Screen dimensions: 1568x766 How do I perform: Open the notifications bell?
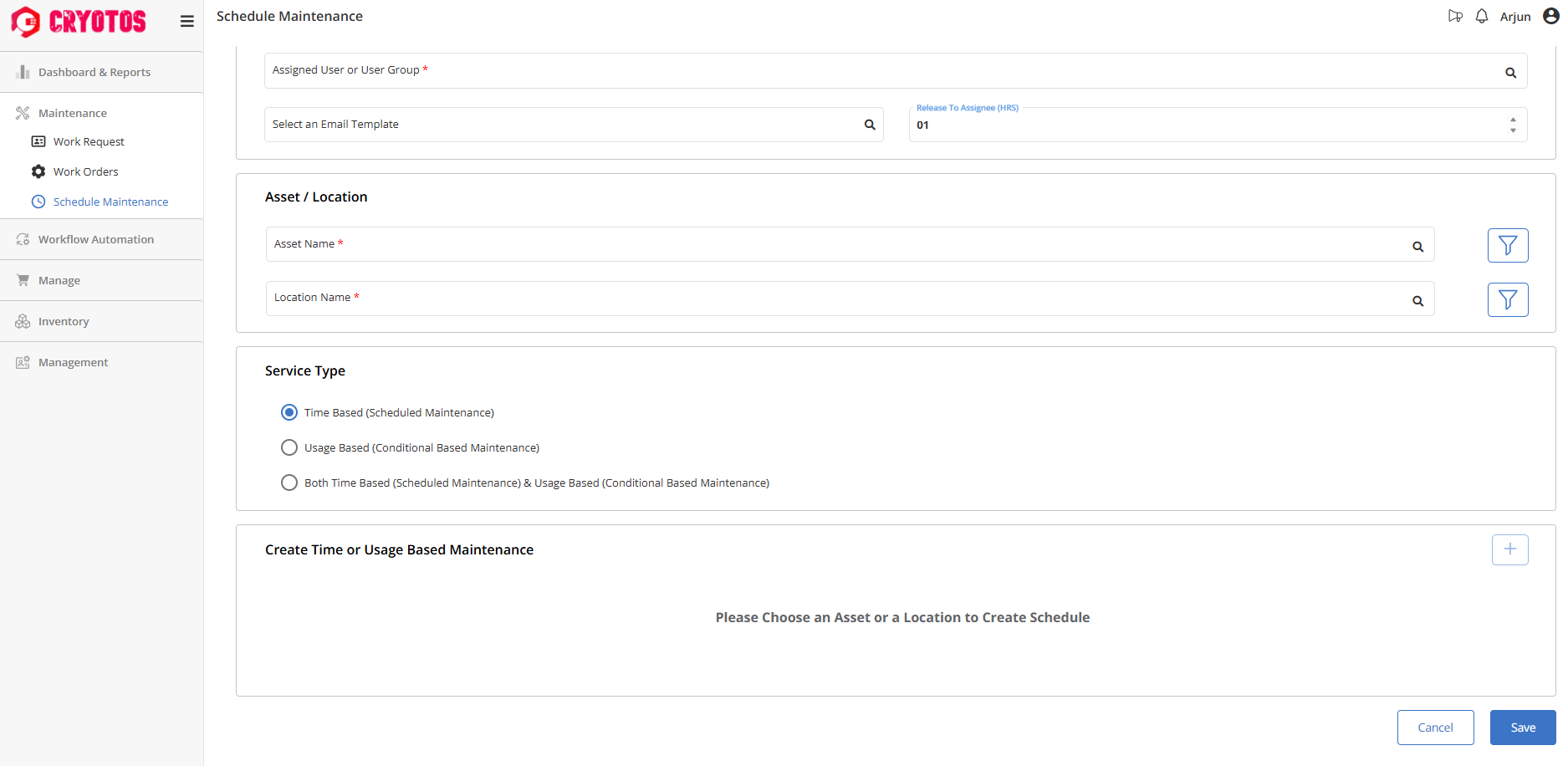point(1481,17)
